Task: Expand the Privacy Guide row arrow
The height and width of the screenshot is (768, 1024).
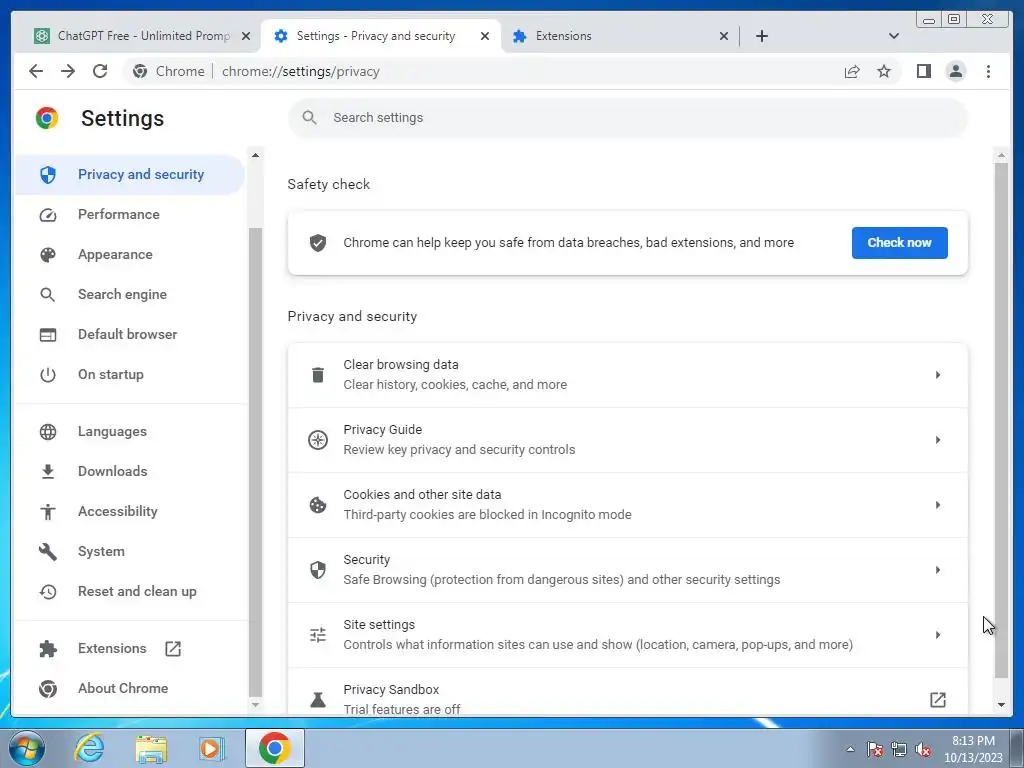Action: click(x=938, y=440)
